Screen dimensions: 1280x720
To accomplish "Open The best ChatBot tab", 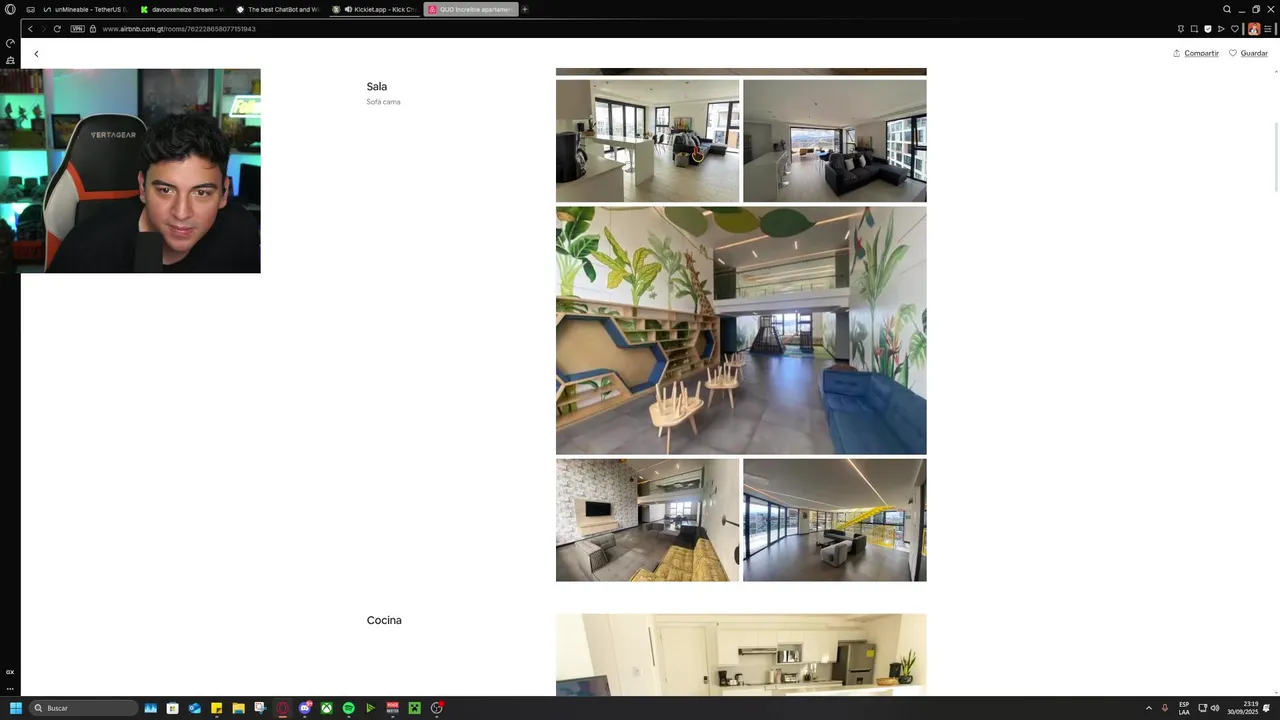I will [x=277, y=9].
